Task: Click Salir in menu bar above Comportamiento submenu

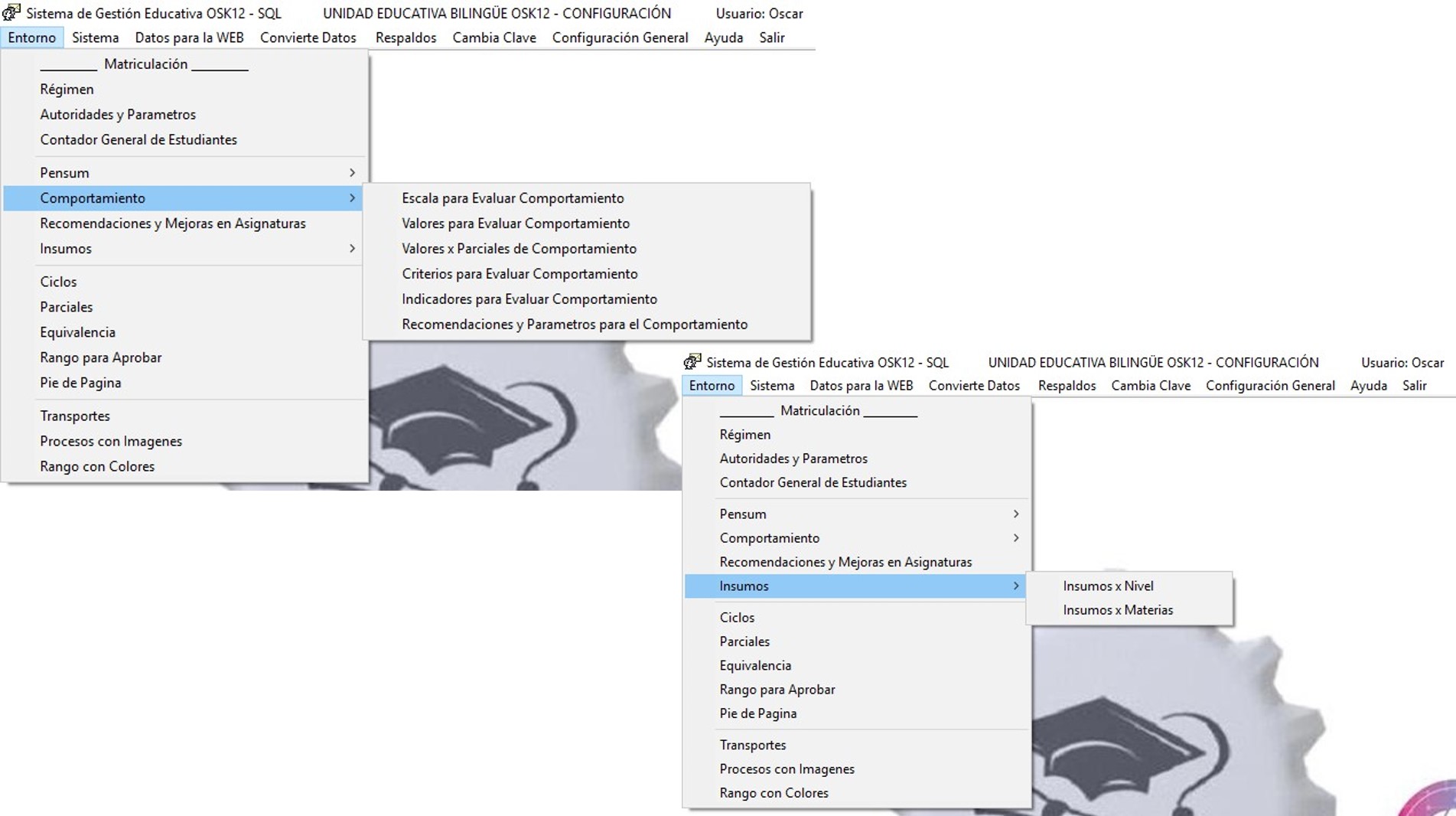Action: click(771, 38)
